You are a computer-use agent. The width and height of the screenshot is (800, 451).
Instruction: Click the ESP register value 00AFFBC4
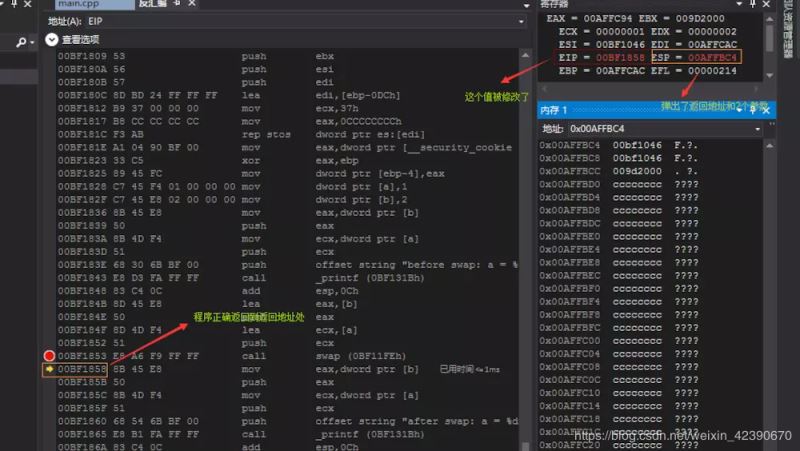pos(712,58)
